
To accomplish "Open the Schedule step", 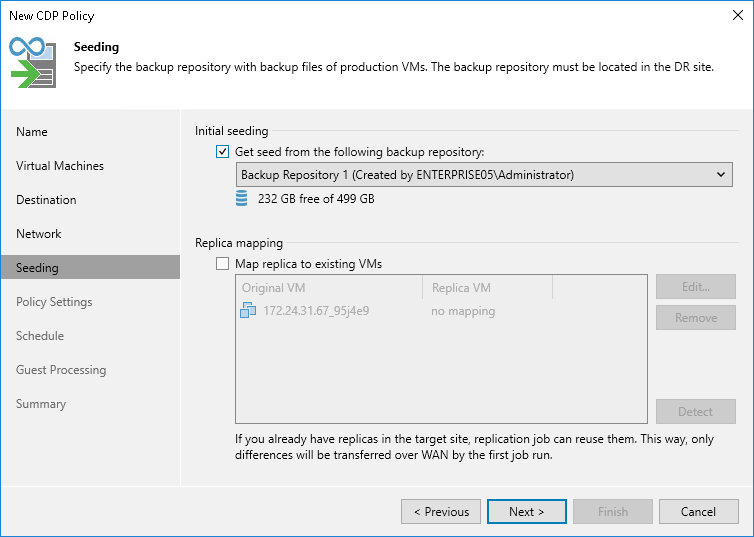I will (40, 336).
